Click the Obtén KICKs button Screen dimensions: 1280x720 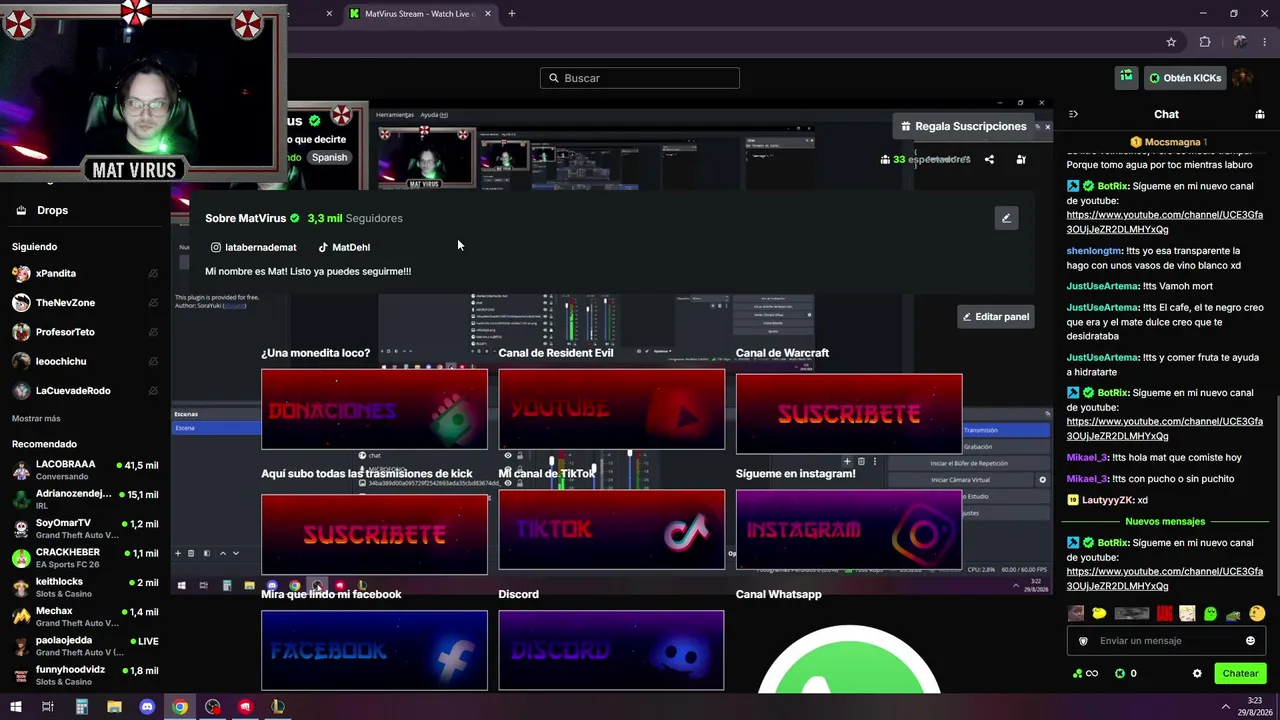pyautogui.click(x=1185, y=78)
